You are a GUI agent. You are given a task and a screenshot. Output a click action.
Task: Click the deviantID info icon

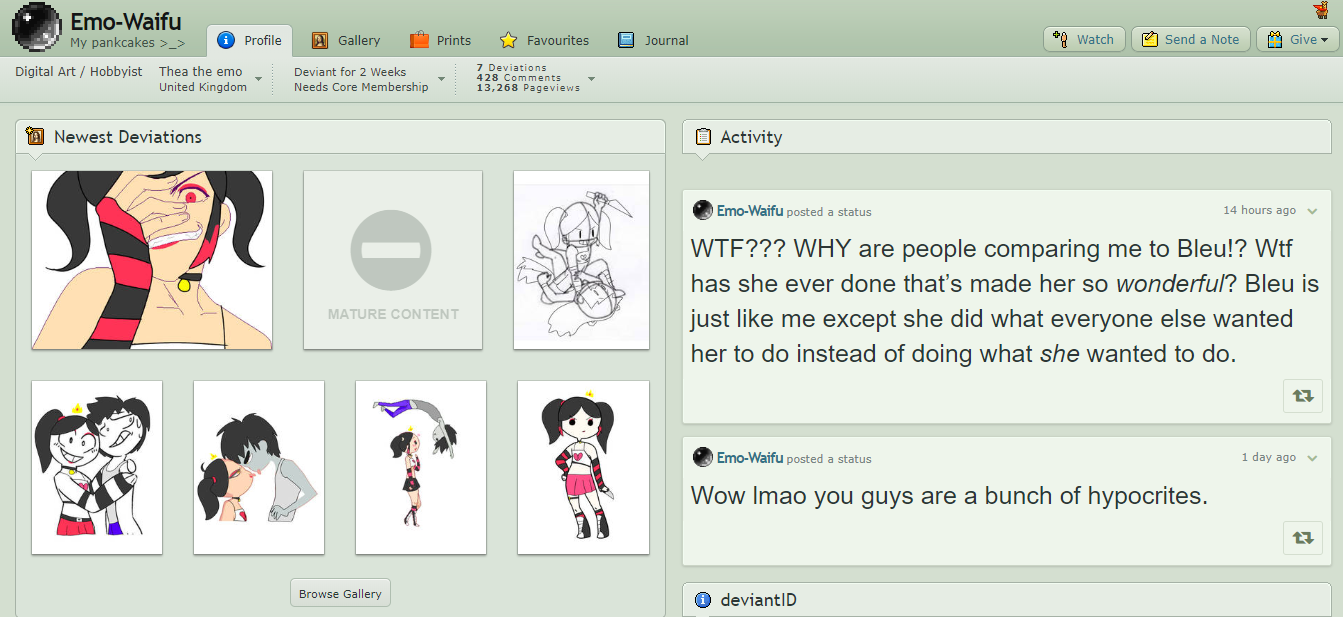(703, 600)
